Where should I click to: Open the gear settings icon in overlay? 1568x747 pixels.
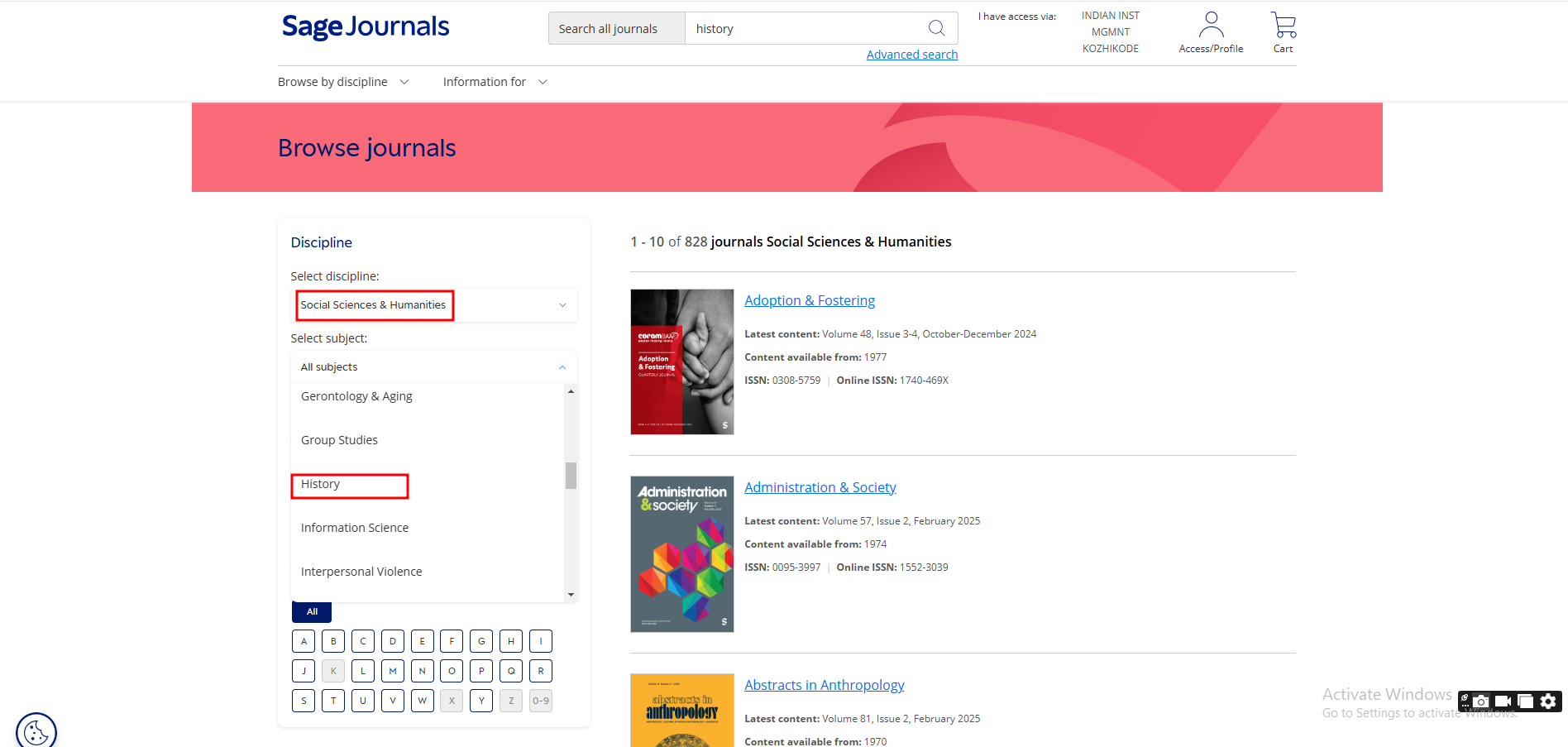click(1548, 702)
